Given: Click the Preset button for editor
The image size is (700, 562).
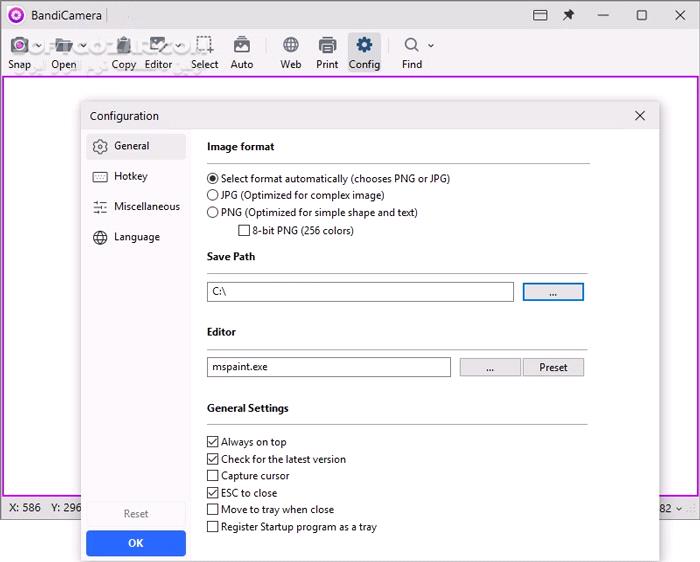Looking at the screenshot, I should coord(553,368).
